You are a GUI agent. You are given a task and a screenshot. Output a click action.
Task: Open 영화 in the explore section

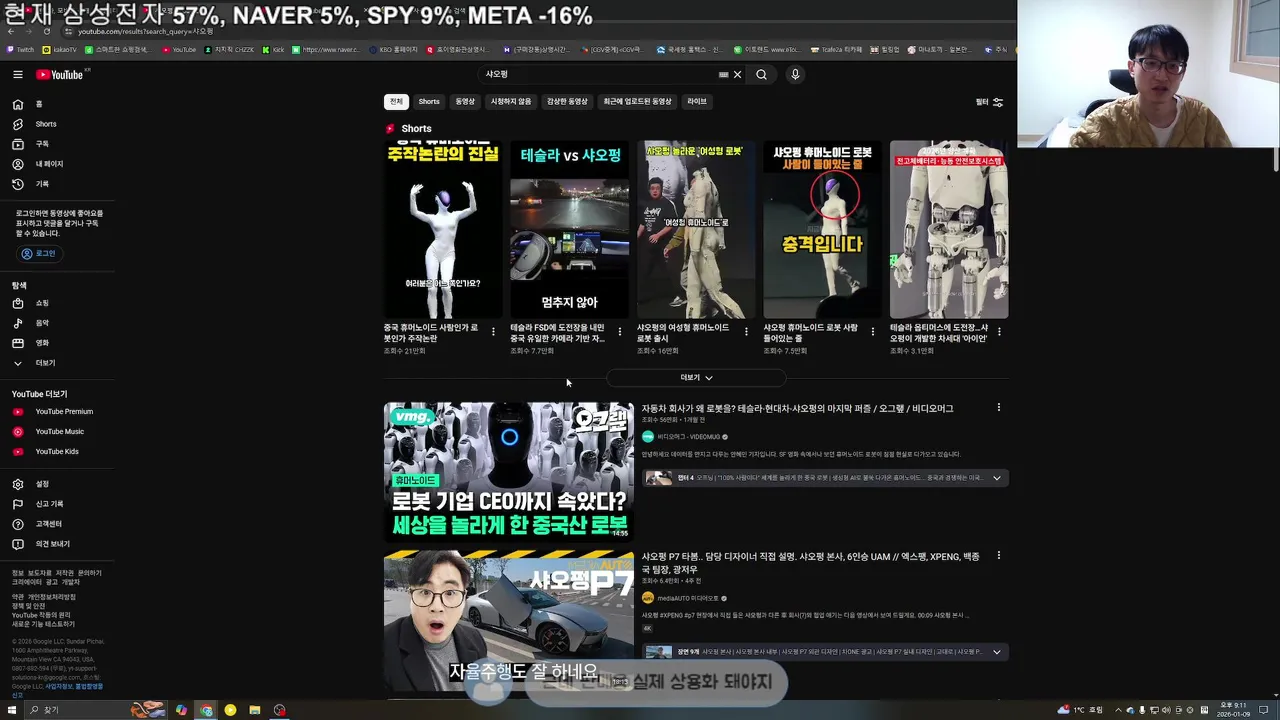pyautogui.click(x=55, y=343)
